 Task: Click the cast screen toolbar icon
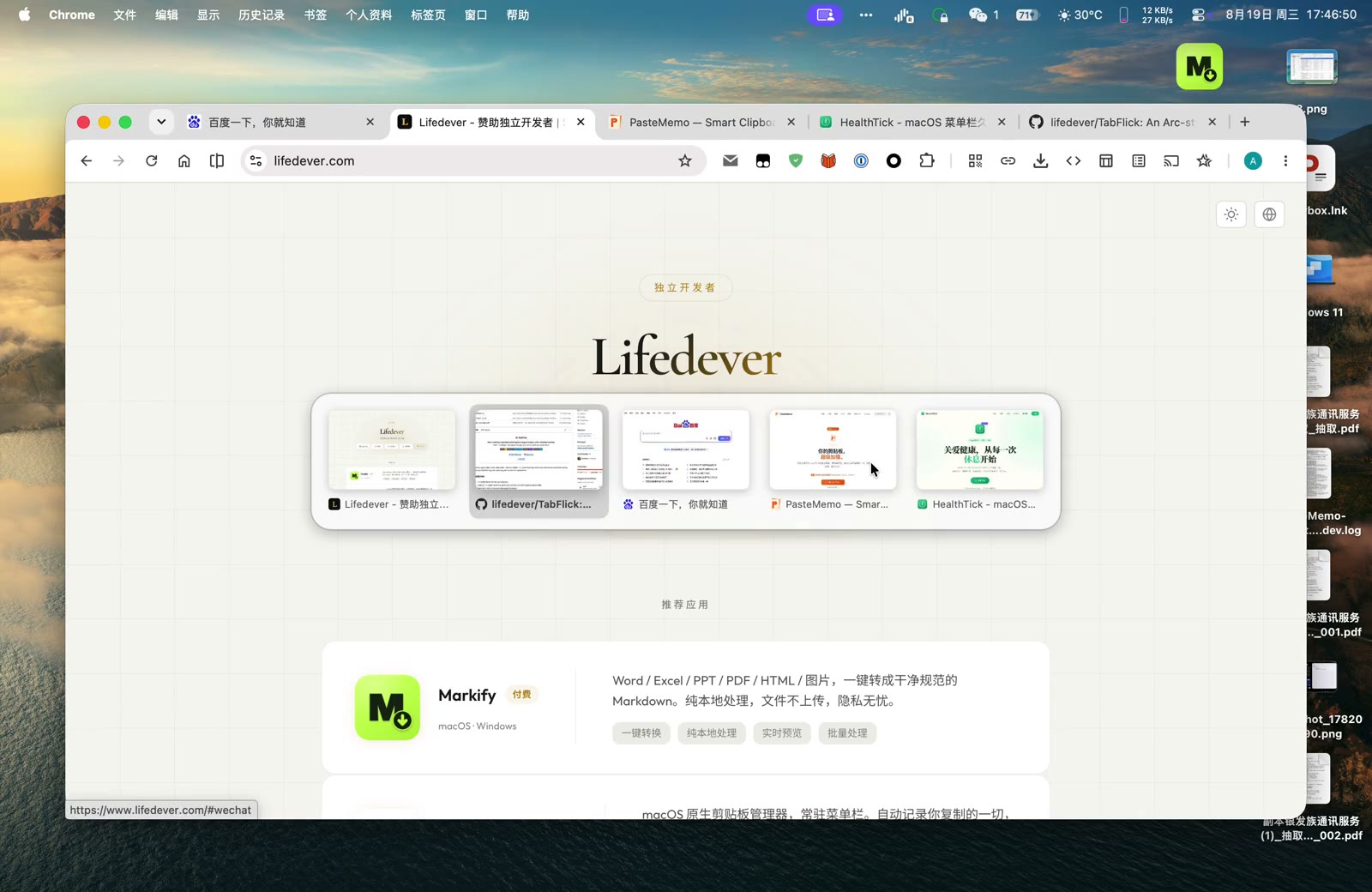tap(1171, 160)
